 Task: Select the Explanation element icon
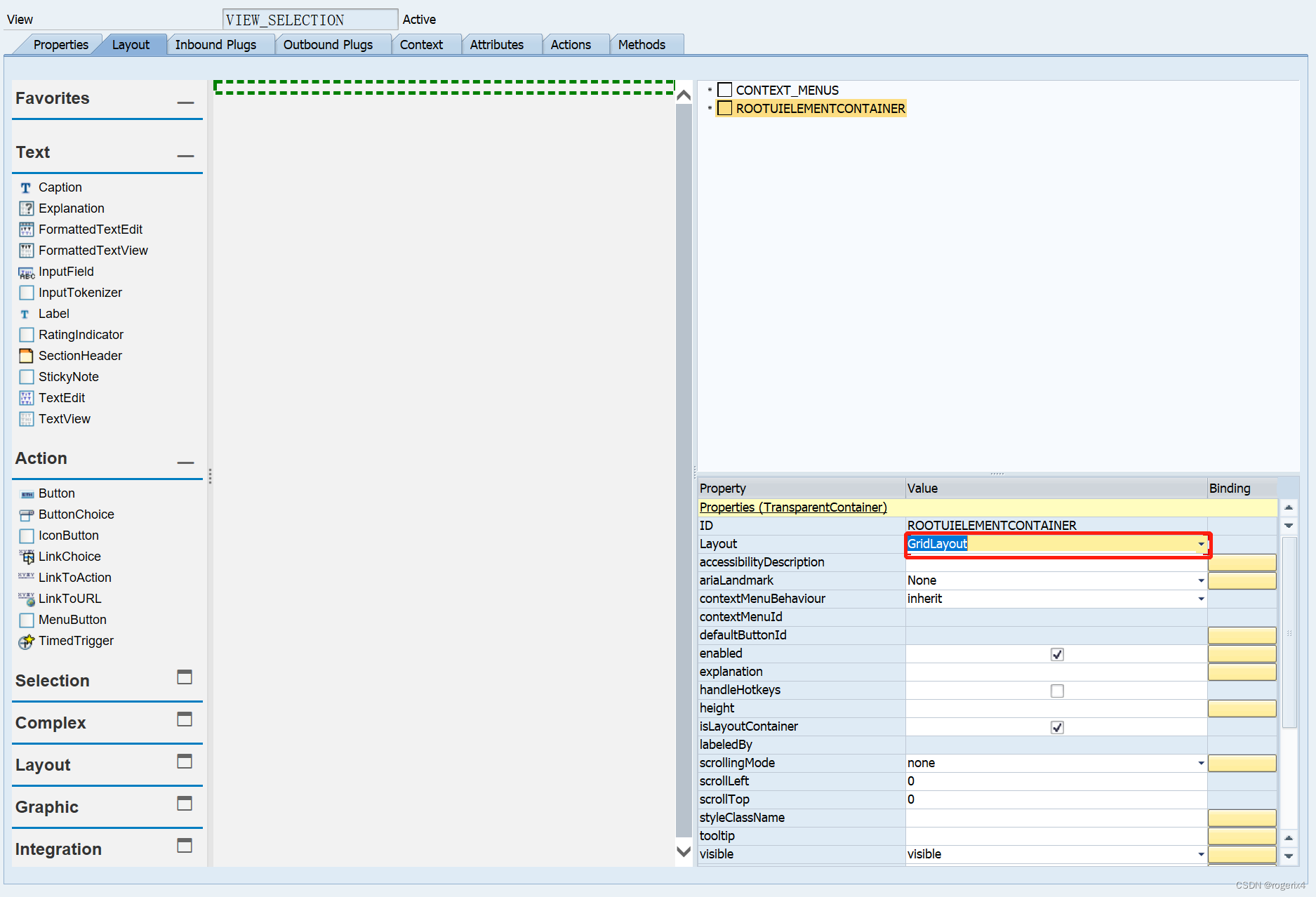[x=26, y=208]
